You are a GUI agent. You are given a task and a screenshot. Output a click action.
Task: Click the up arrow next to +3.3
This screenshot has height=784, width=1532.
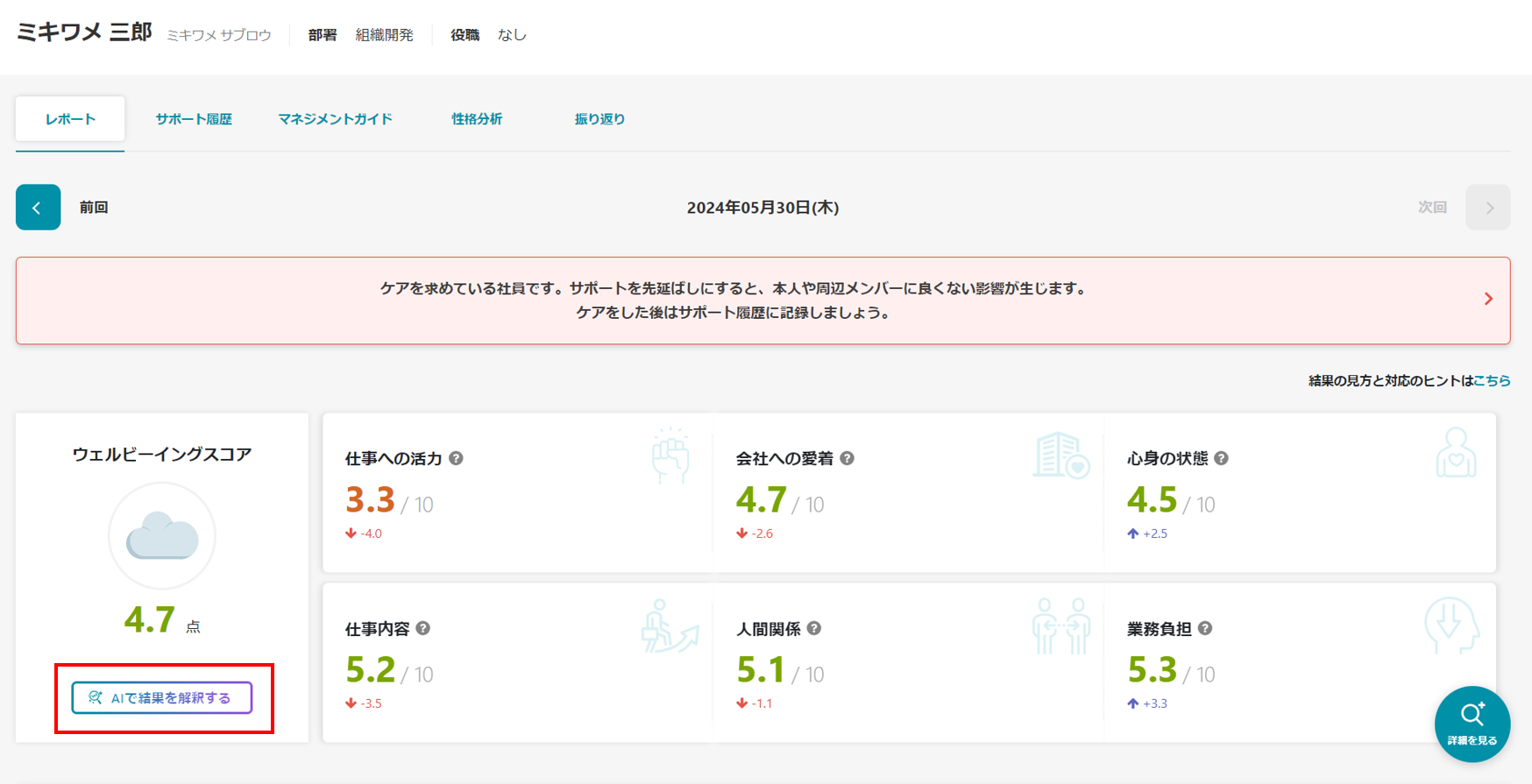point(1132,703)
